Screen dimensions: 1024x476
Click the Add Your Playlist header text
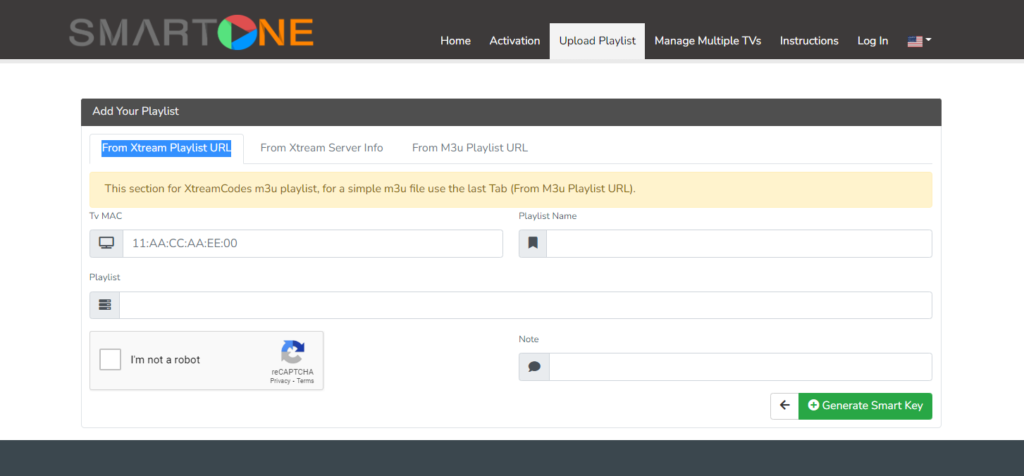click(136, 112)
